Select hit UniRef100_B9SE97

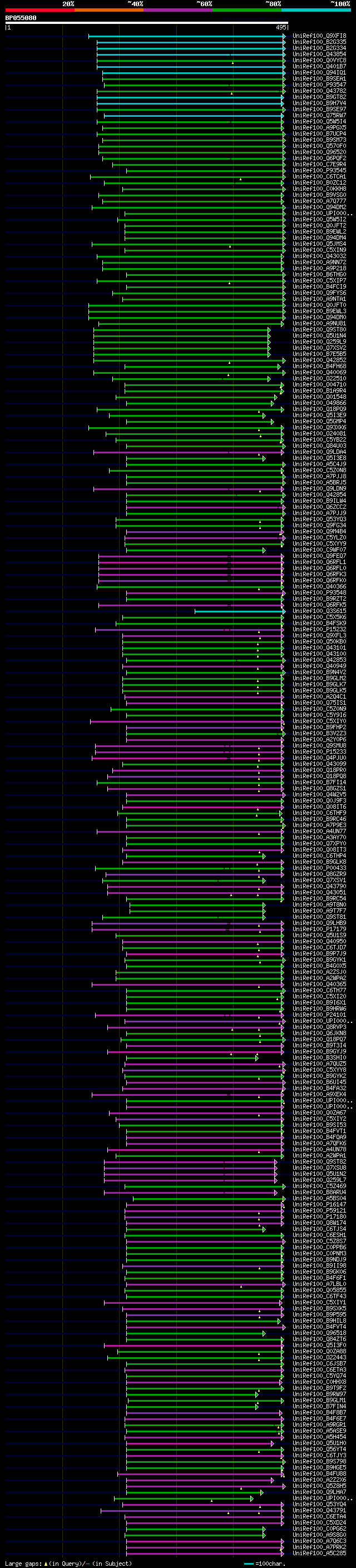click(319, 109)
